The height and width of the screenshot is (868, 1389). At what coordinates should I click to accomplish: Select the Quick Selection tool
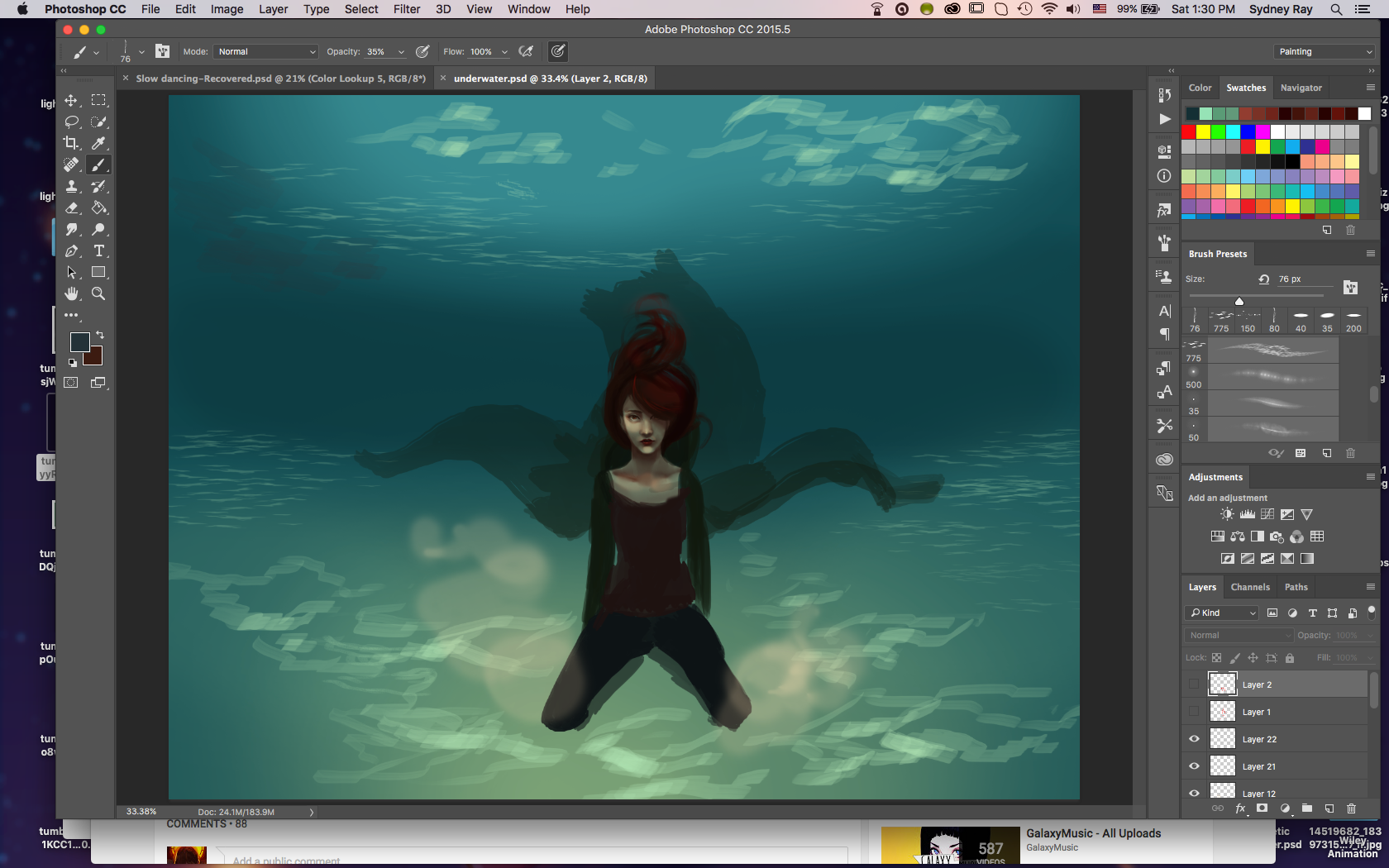click(x=98, y=122)
